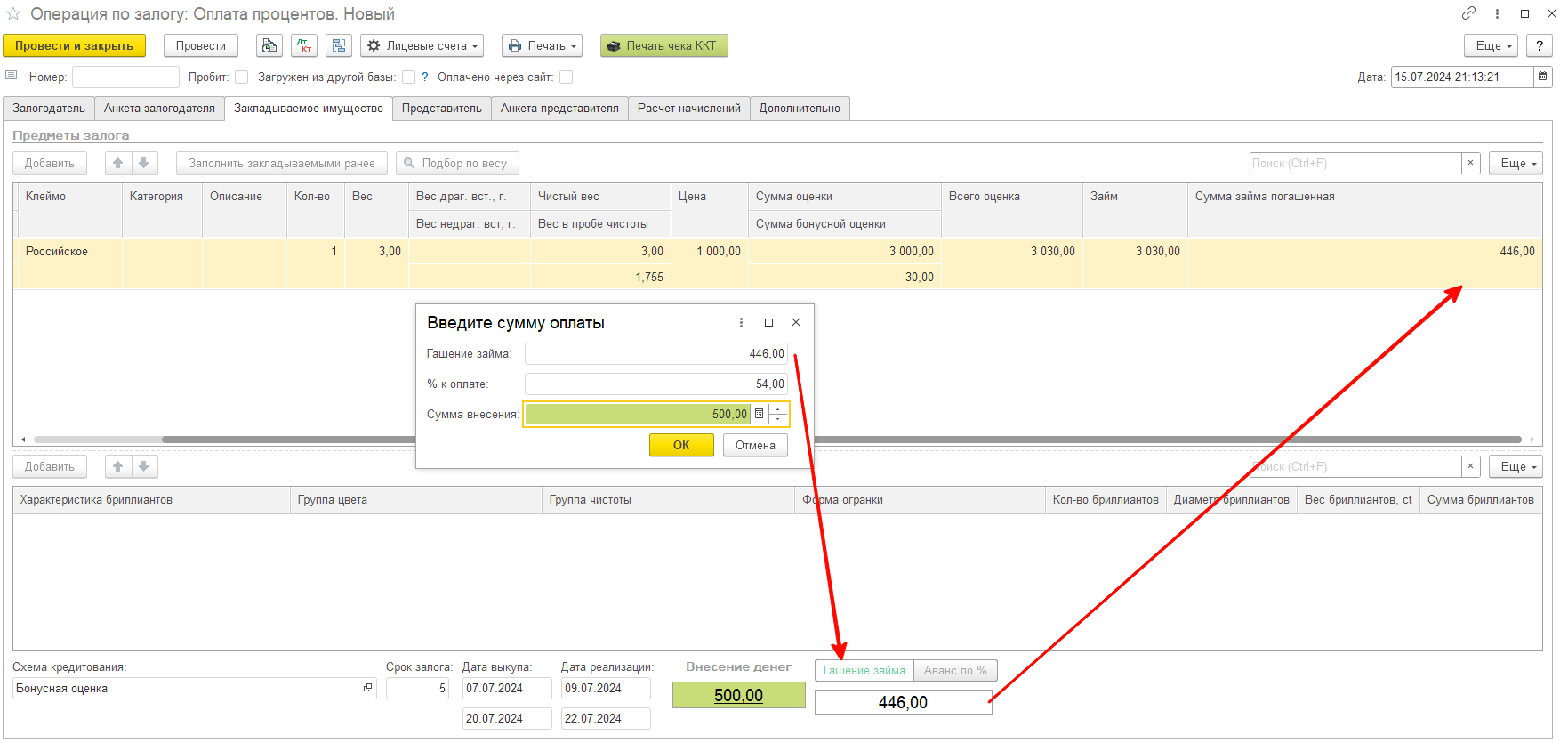Image resolution: width=1568 pixels, height=743 pixels.
Task: Confirm payment with OK button
Action: click(681, 445)
